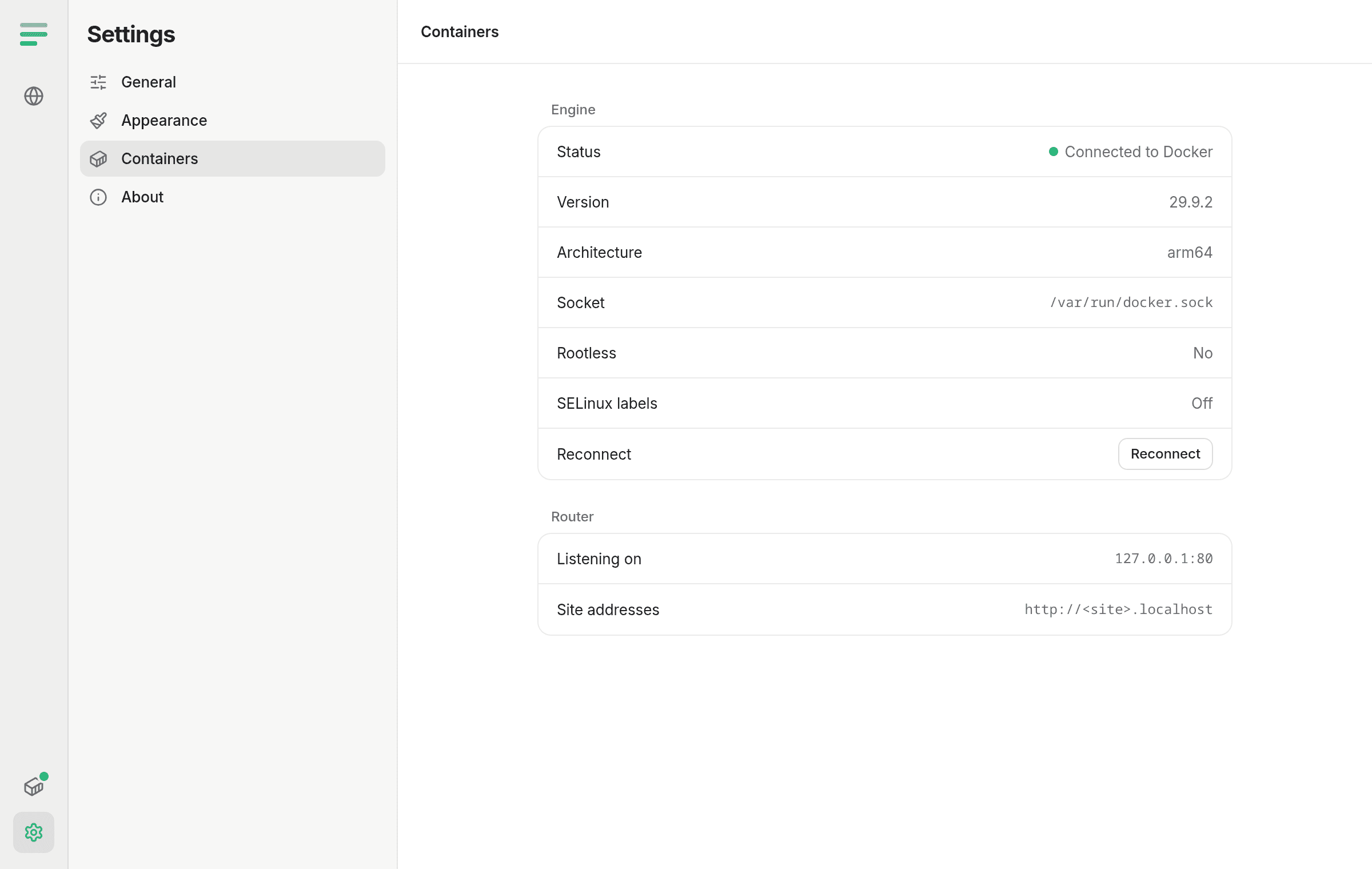1372x869 pixels.
Task: Click the Architecture row label
Action: point(599,253)
